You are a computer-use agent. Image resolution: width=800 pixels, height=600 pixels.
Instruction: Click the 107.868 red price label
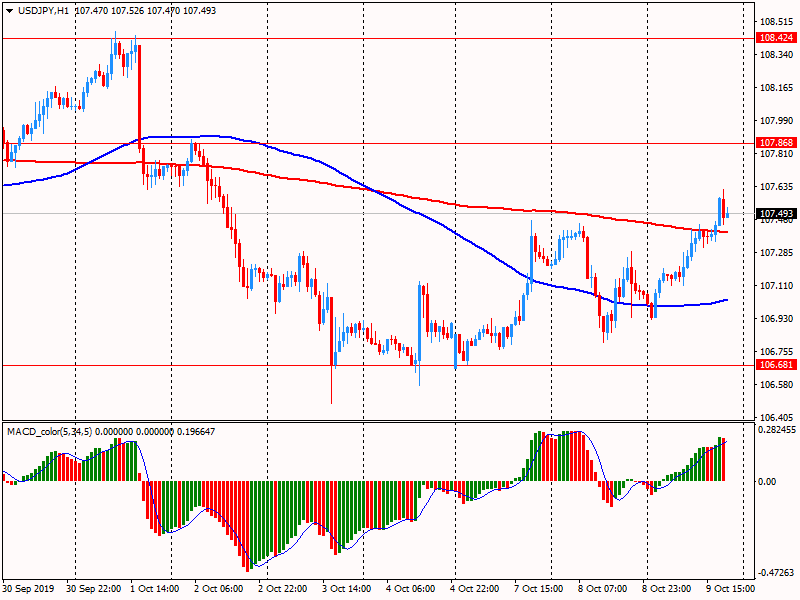click(777, 143)
